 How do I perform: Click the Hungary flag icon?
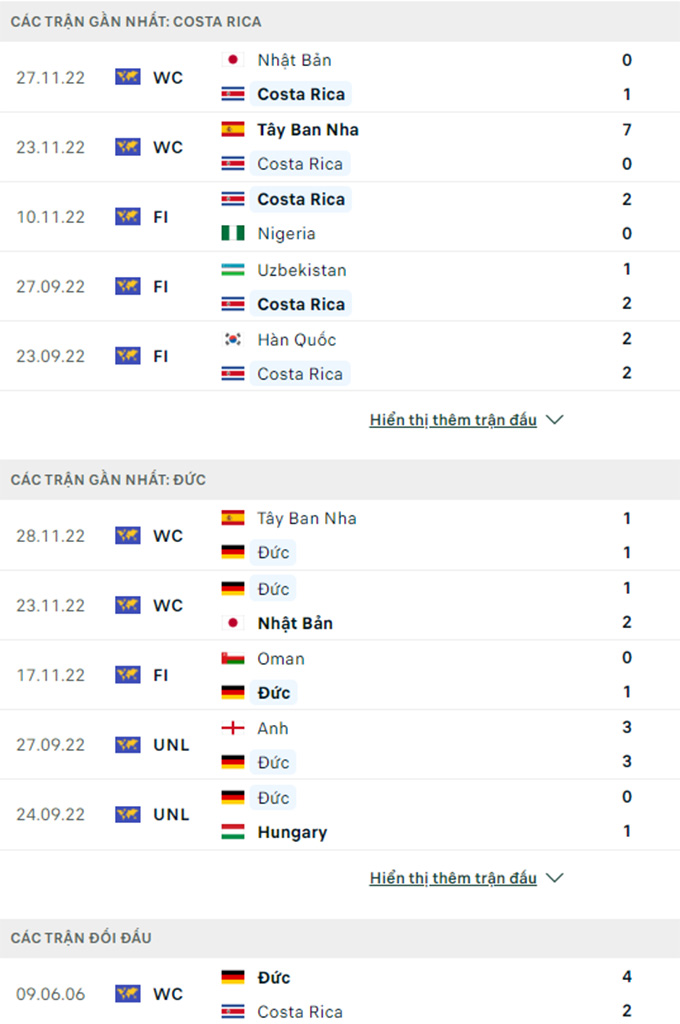232,832
